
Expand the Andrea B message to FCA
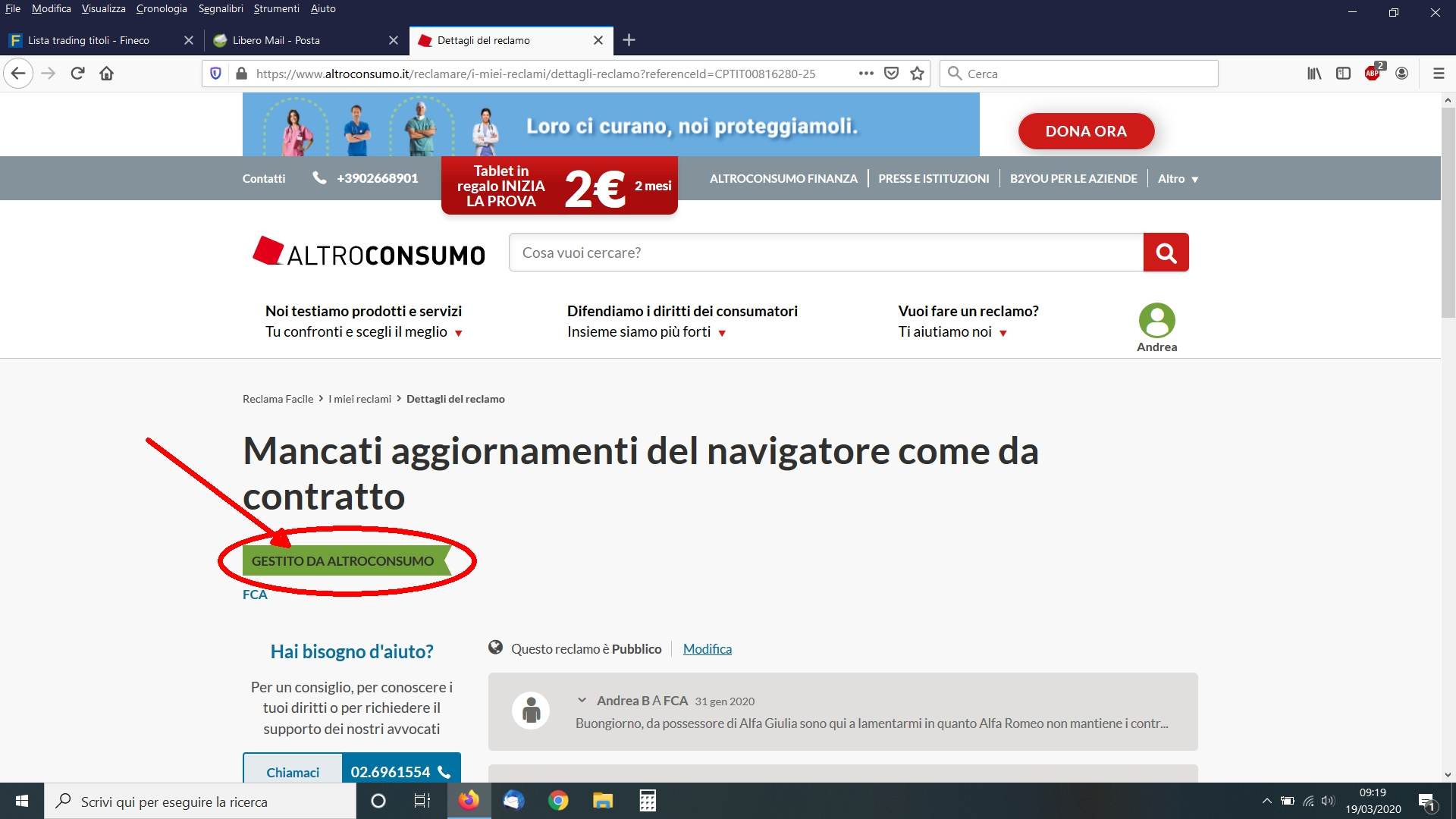582,701
